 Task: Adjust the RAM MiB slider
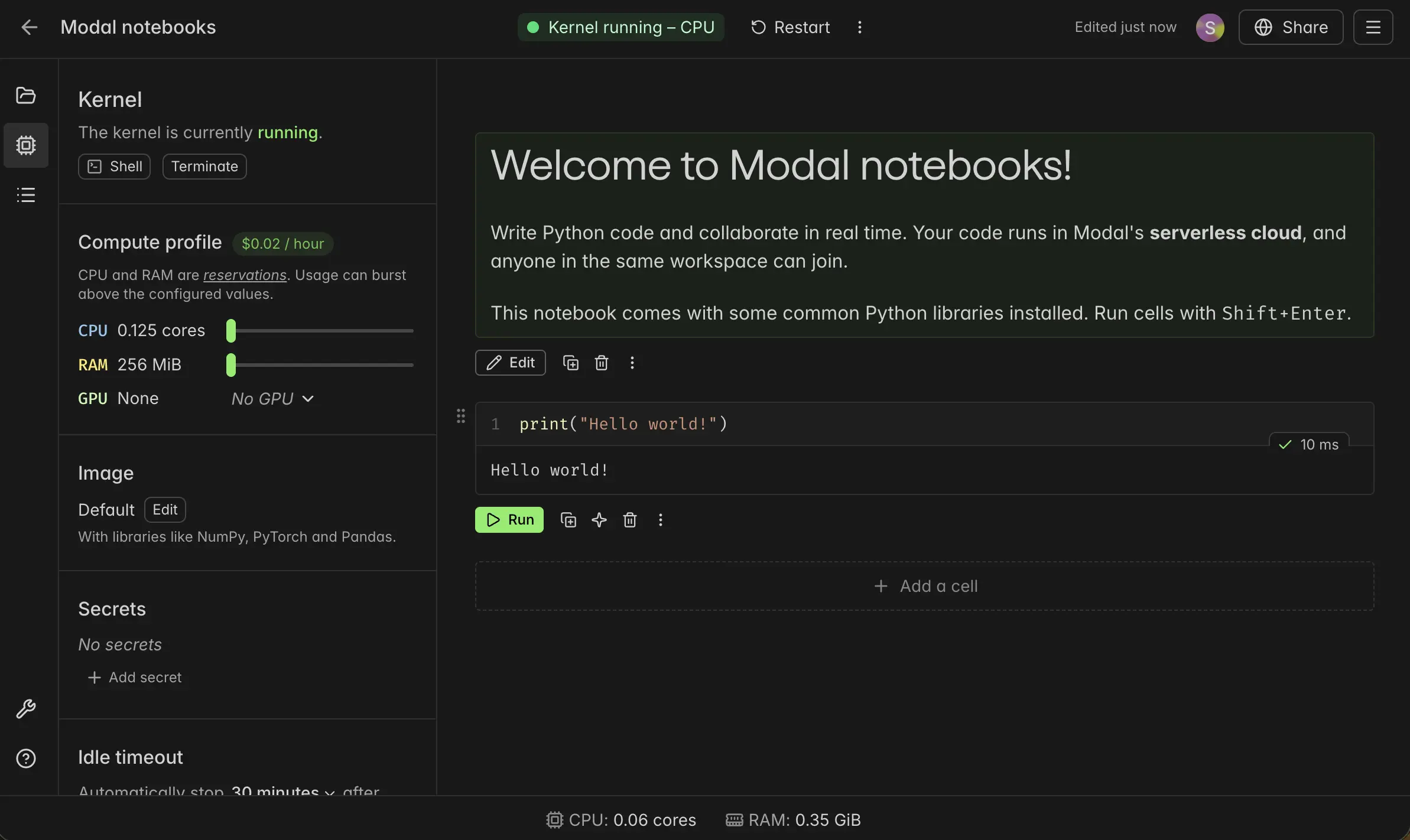(x=320, y=365)
